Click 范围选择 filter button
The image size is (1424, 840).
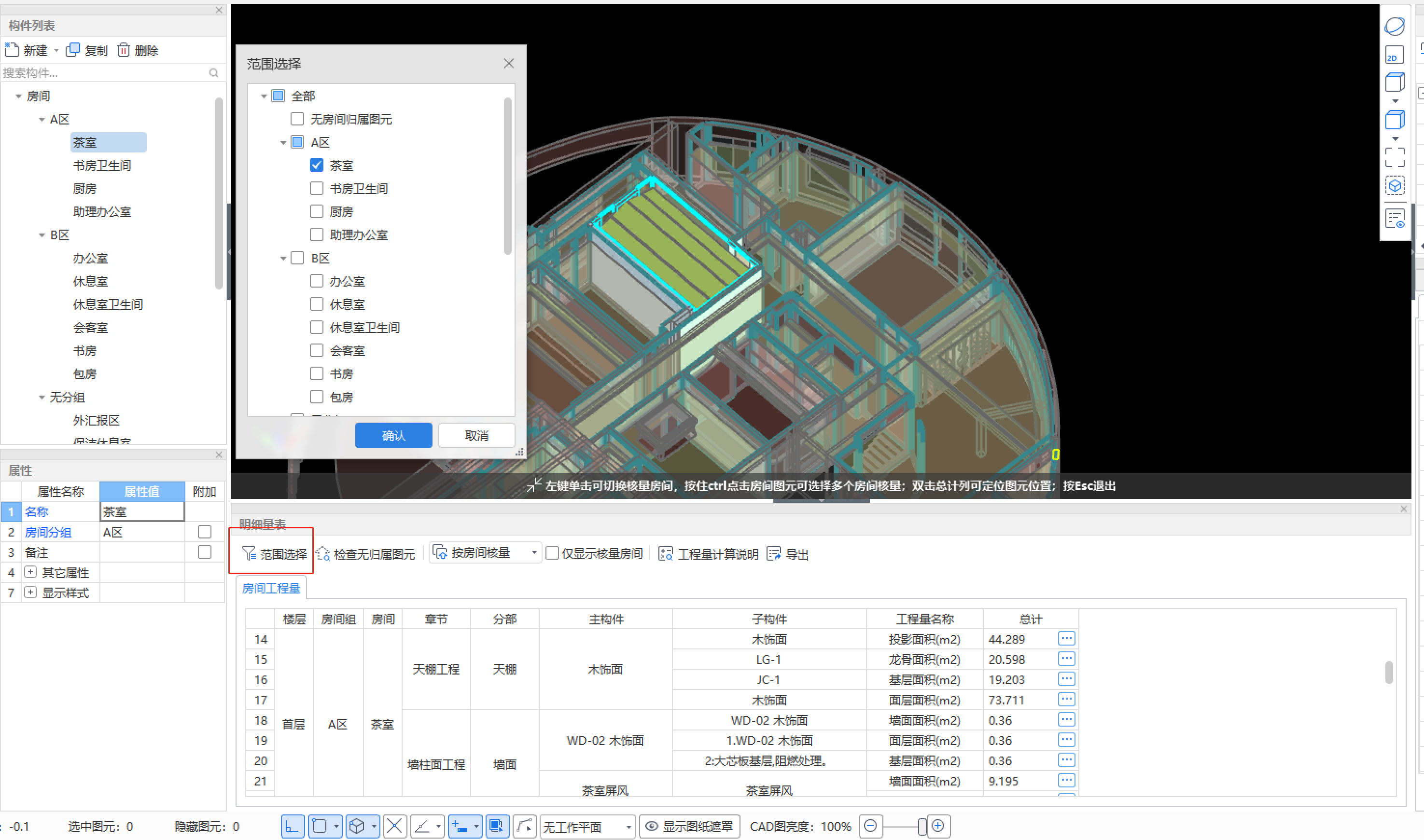coord(275,554)
